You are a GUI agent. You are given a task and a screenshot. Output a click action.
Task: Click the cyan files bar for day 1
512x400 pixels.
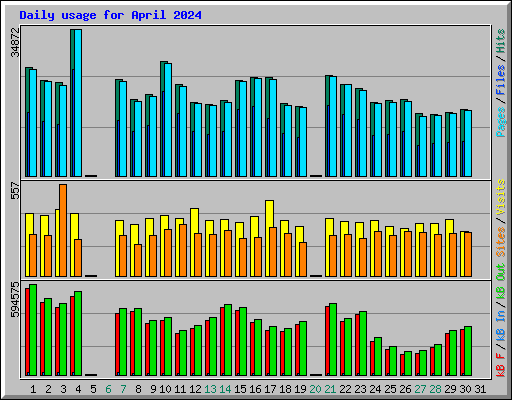click(x=33, y=123)
